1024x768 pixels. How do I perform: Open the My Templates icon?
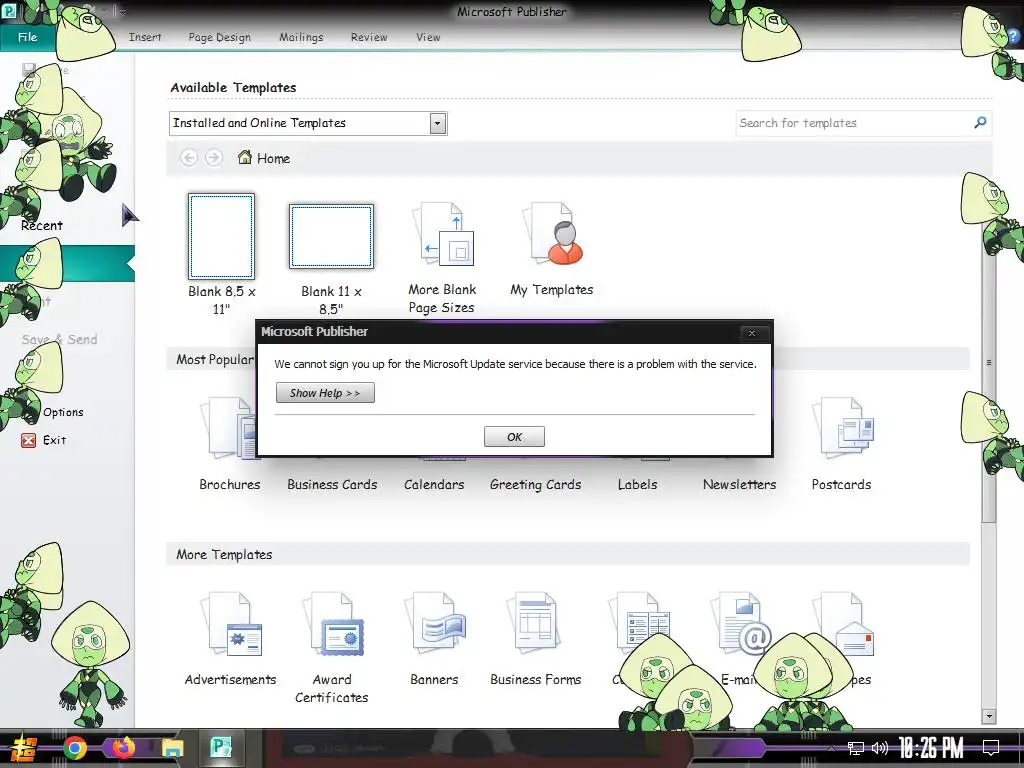pyautogui.click(x=555, y=234)
